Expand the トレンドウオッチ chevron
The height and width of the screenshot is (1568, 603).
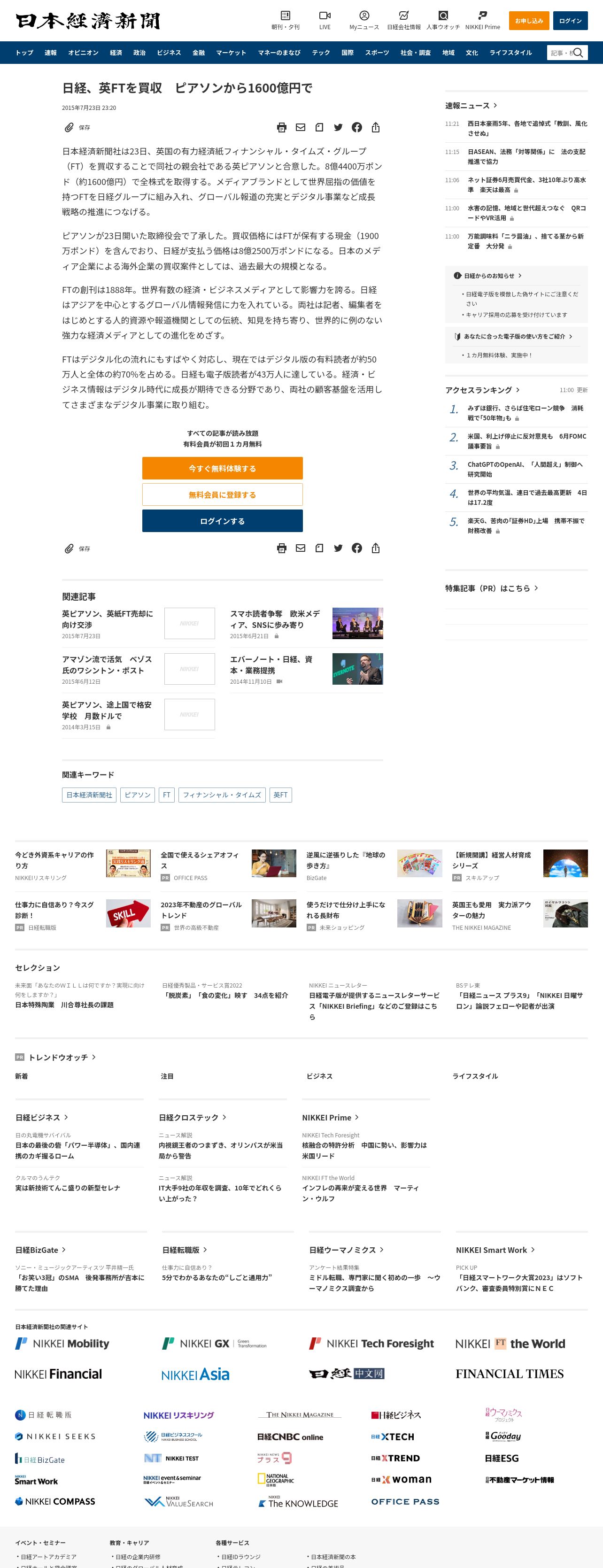[94, 1057]
